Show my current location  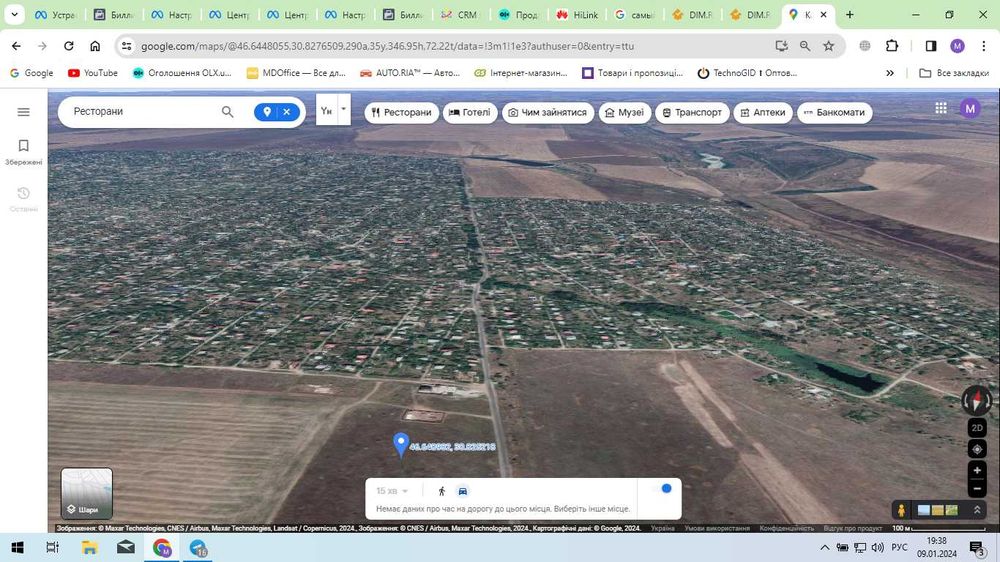click(977, 449)
